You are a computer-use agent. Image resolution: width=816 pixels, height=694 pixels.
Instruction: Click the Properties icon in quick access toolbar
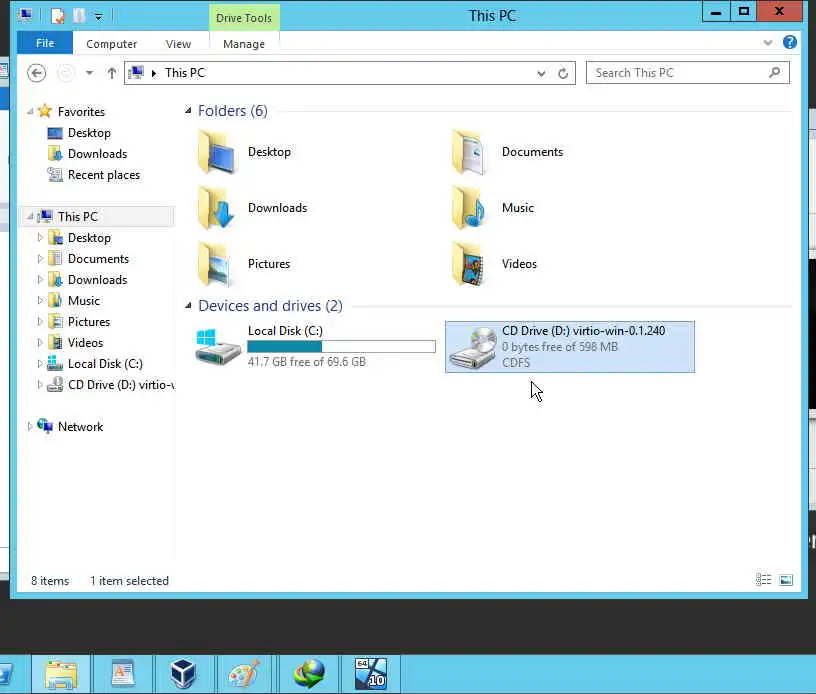57,16
